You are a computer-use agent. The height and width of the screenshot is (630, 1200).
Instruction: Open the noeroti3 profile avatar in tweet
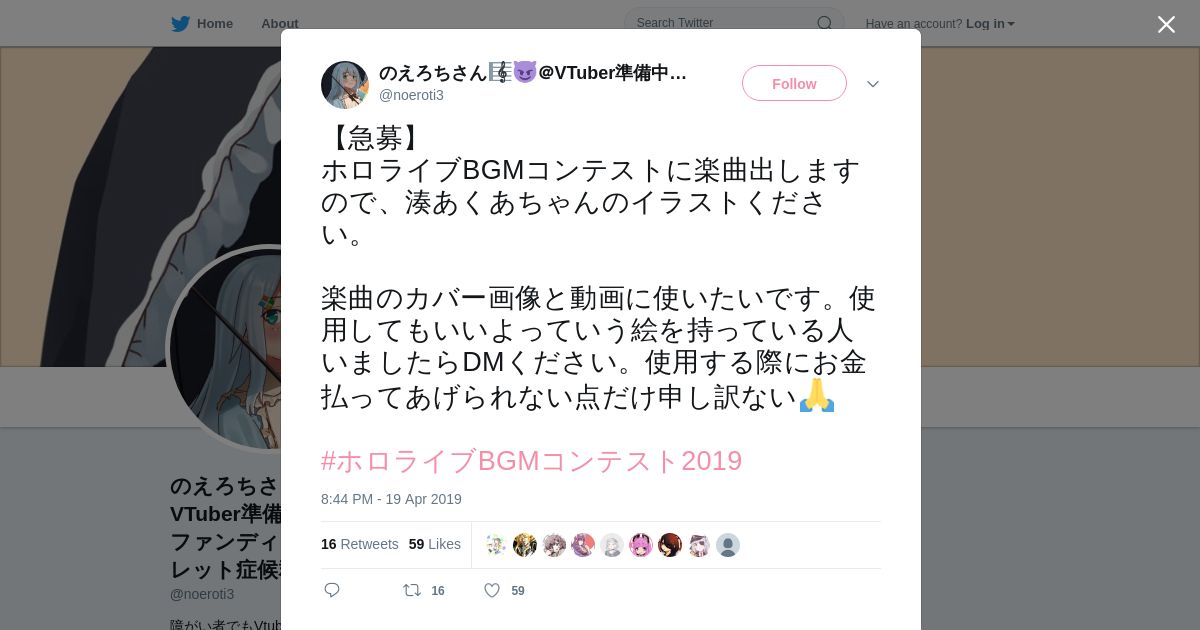click(x=345, y=85)
